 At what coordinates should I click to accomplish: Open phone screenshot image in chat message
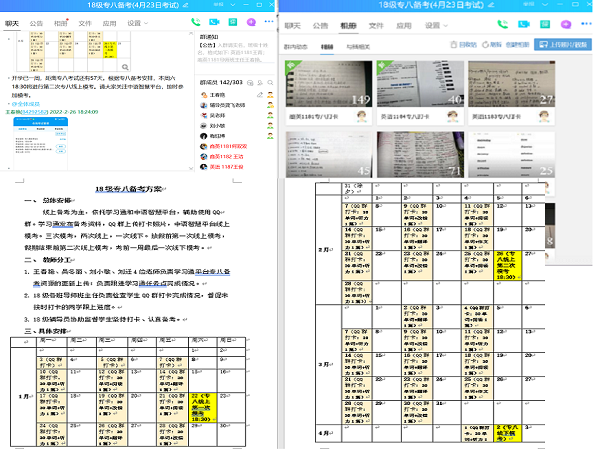(41, 143)
